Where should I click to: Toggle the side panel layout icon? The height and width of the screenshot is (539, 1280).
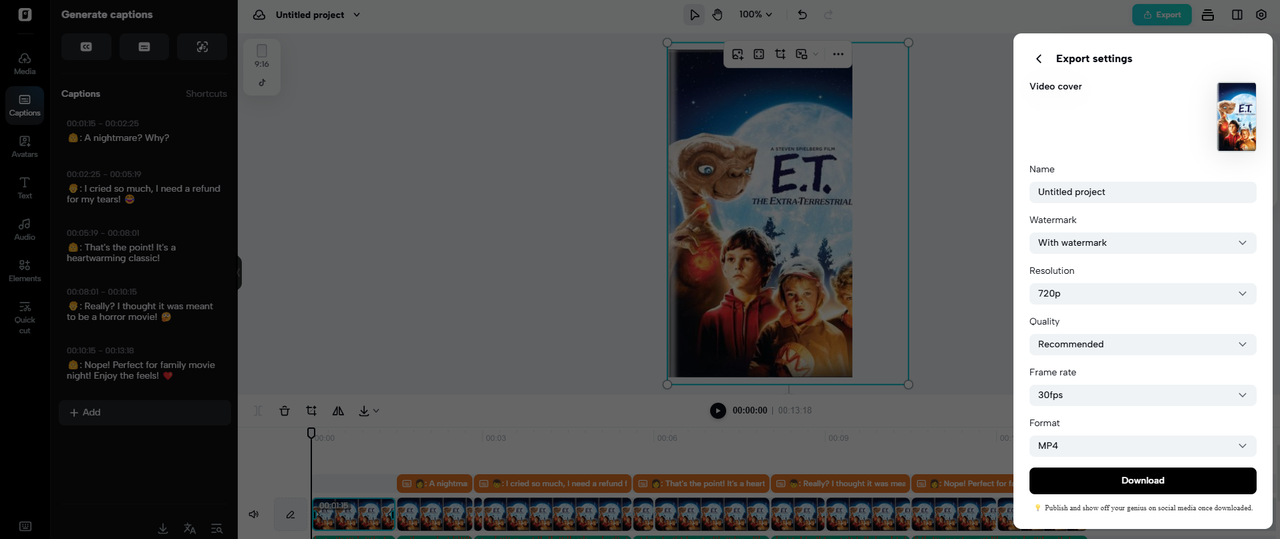coord(1237,15)
